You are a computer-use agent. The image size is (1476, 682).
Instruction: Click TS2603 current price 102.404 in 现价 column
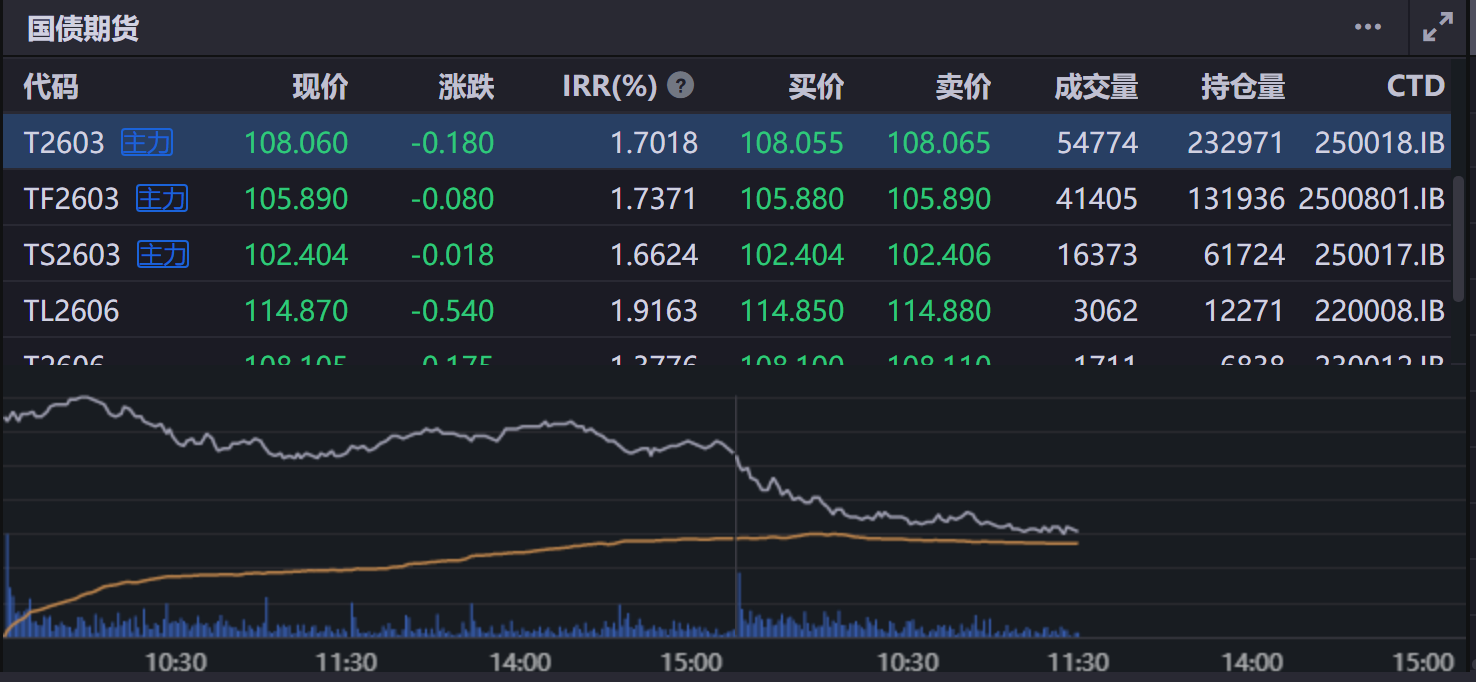point(296,255)
